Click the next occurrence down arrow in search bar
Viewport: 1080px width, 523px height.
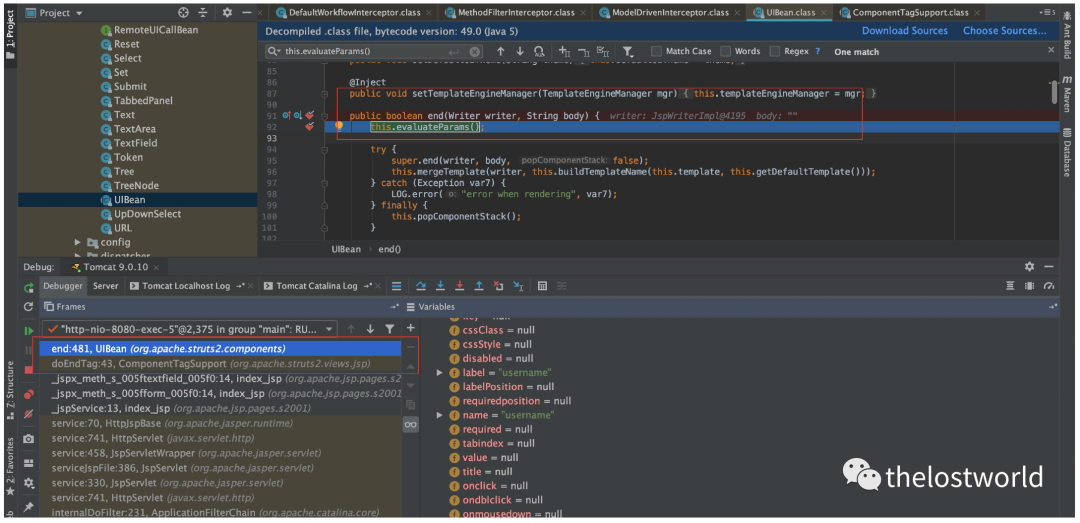coord(519,51)
